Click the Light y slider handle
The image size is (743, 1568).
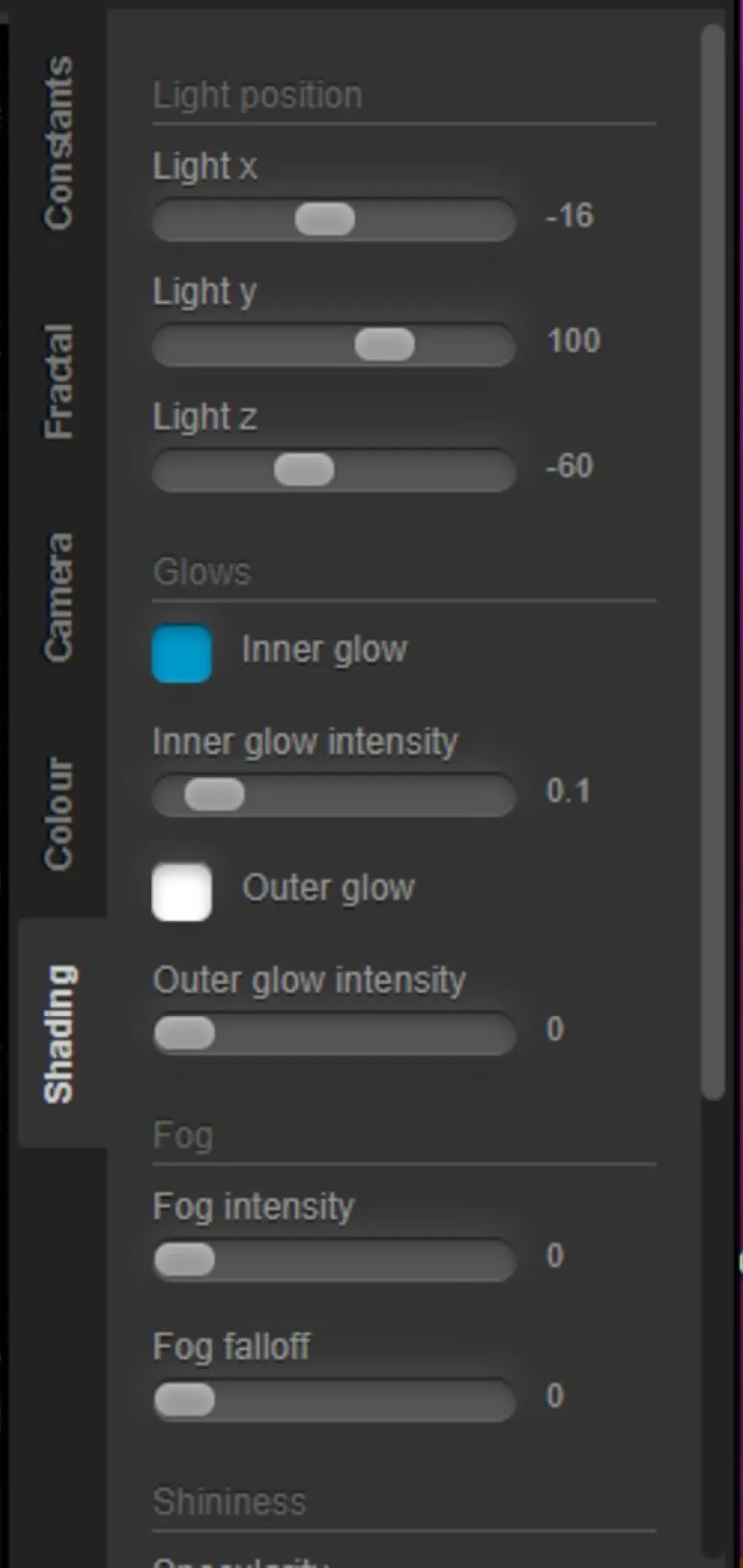point(385,344)
